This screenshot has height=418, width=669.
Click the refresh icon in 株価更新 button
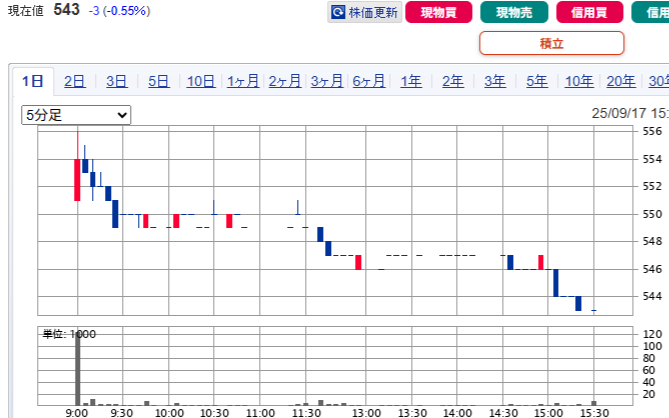point(338,12)
